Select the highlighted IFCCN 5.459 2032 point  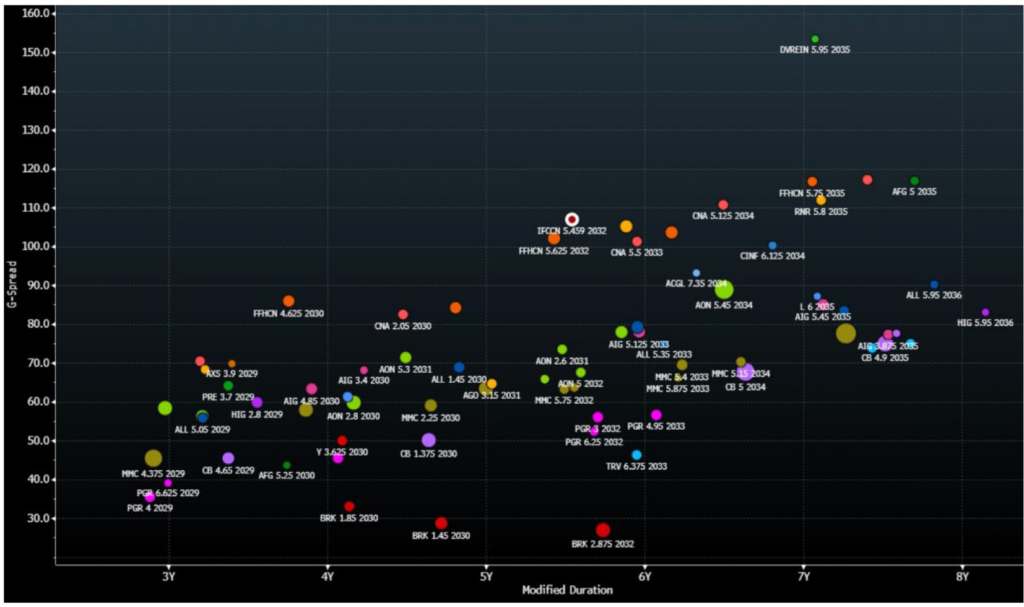(x=572, y=219)
